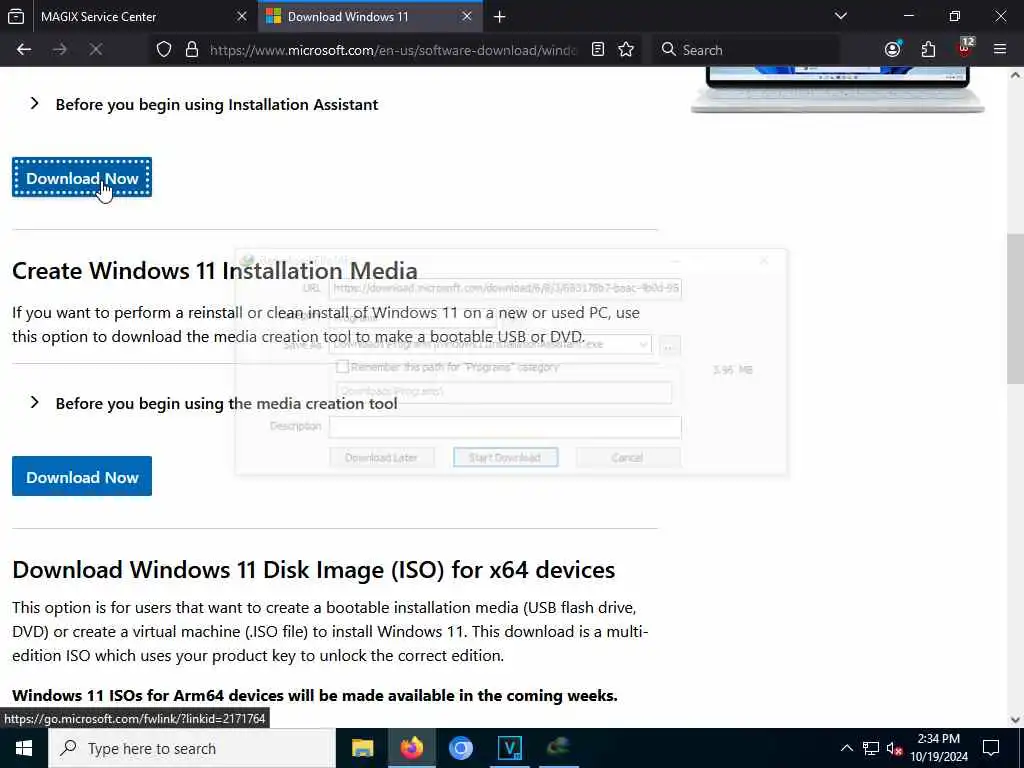1024x768 pixels.
Task: Click the muted volume tray icon
Action: click(x=895, y=748)
